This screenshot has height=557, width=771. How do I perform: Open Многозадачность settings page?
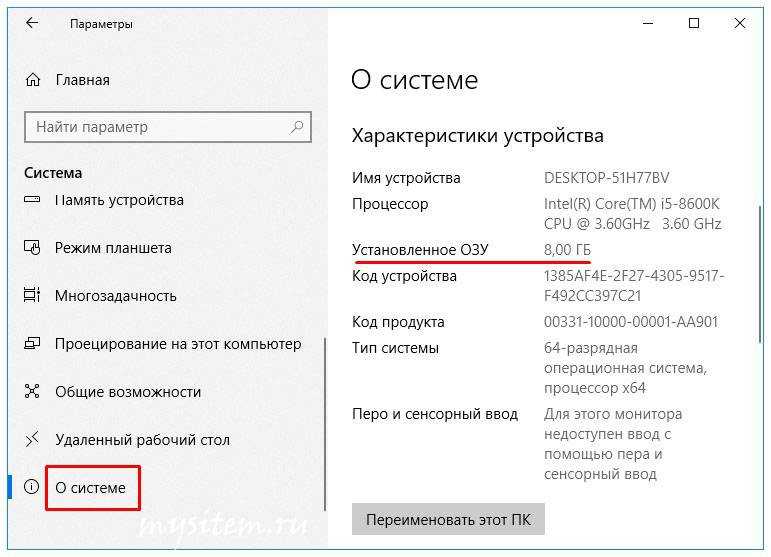[x=116, y=296]
